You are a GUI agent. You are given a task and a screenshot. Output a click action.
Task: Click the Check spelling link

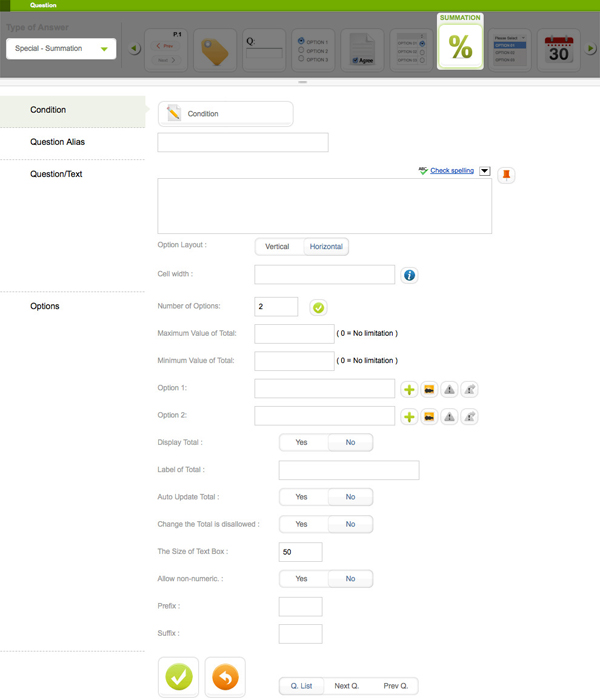tap(451, 171)
